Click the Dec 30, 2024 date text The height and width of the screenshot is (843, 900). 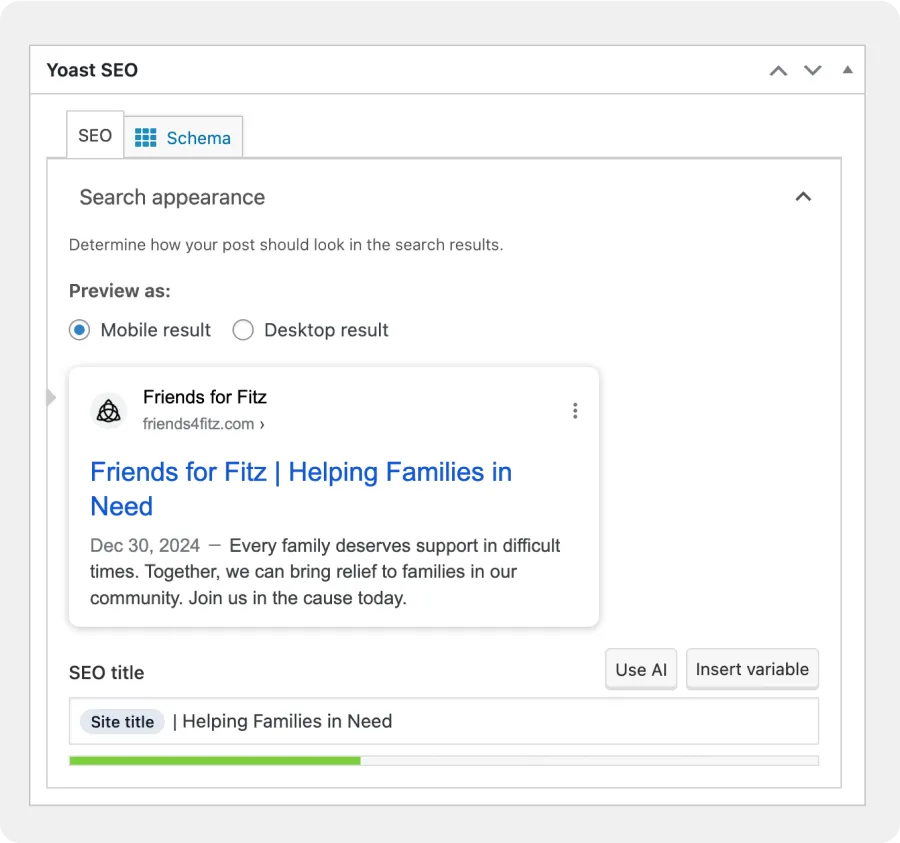[x=145, y=545]
